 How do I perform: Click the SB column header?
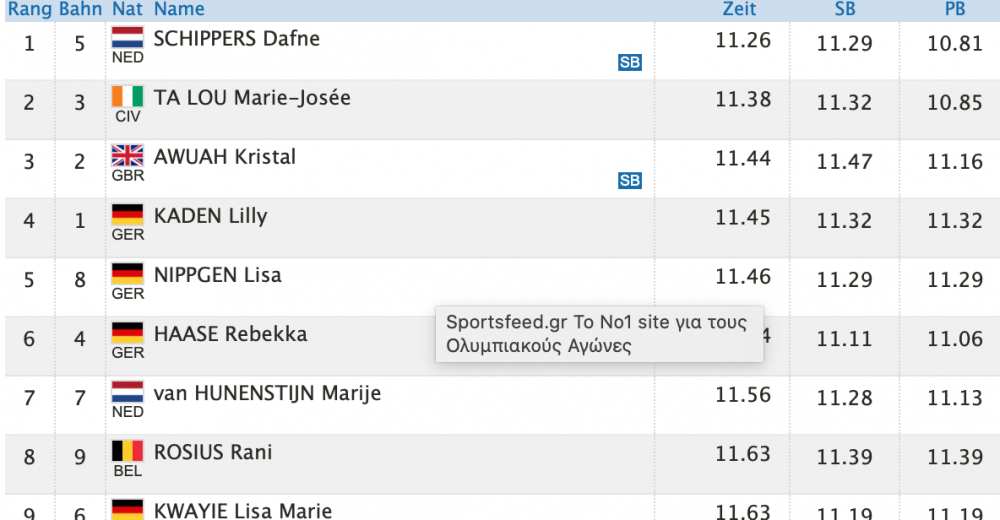[x=845, y=9]
